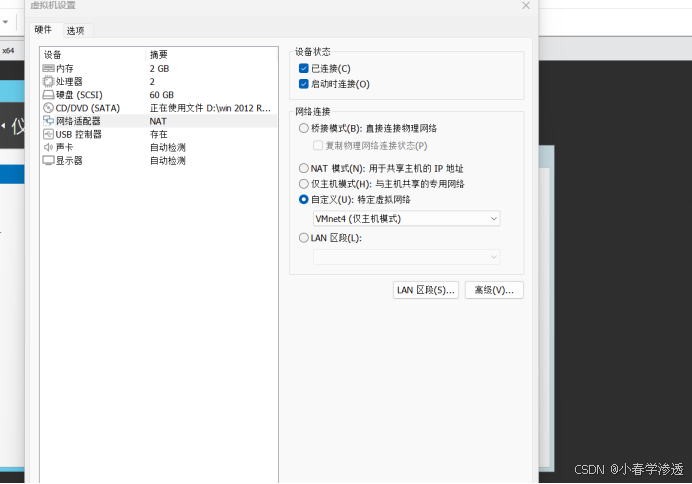Select the hard disk (SCSI) icon
Image resolution: width=692 pixels, height=484 pixels.
click(48, 95)
